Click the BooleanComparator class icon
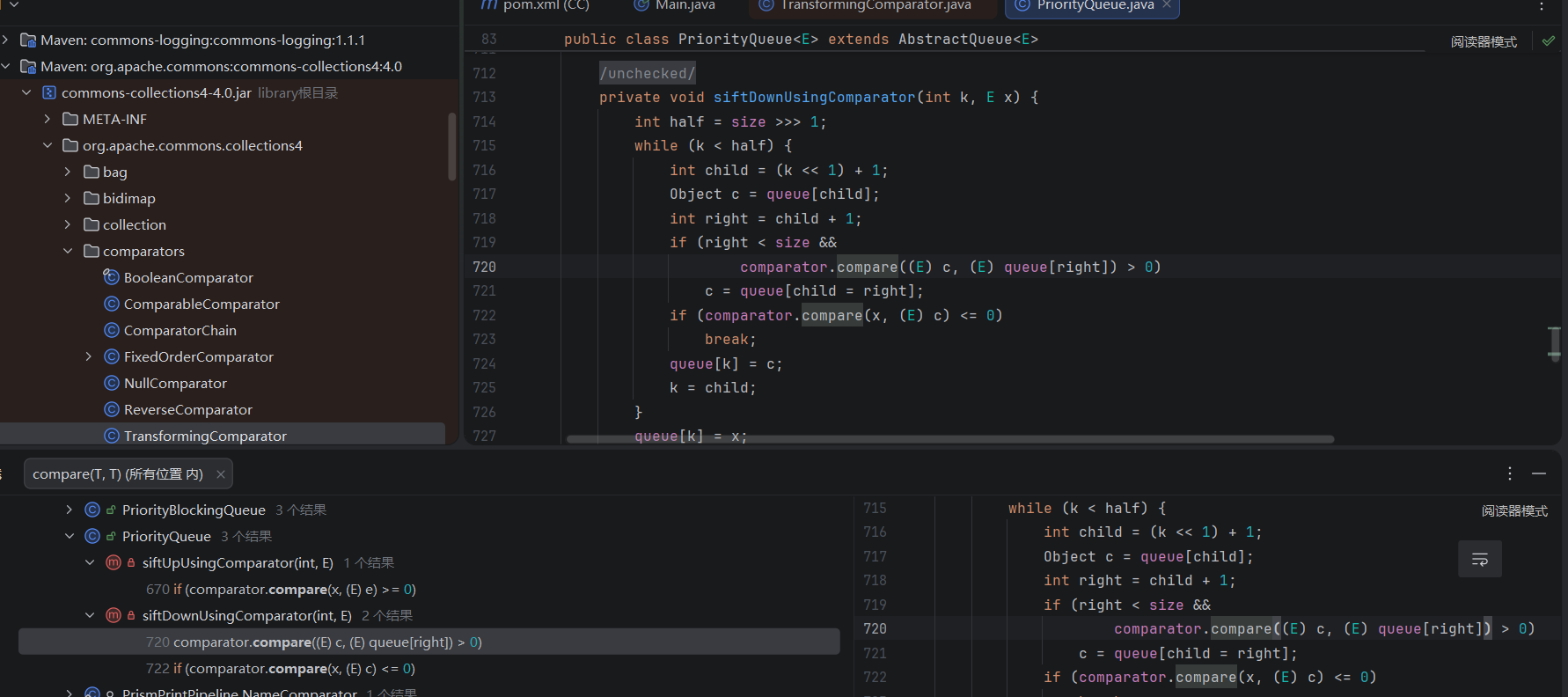 coord(112,277)
